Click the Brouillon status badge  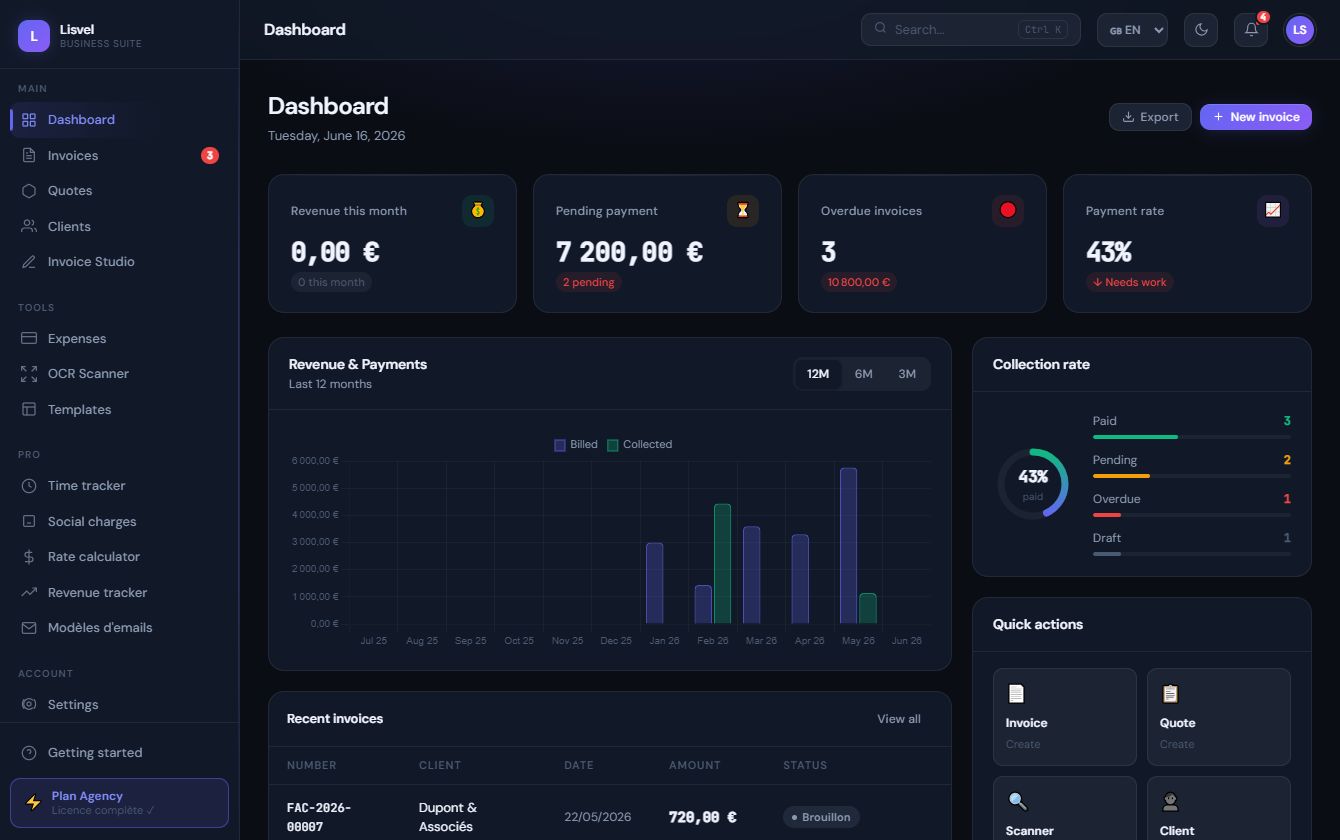point(821,817)
